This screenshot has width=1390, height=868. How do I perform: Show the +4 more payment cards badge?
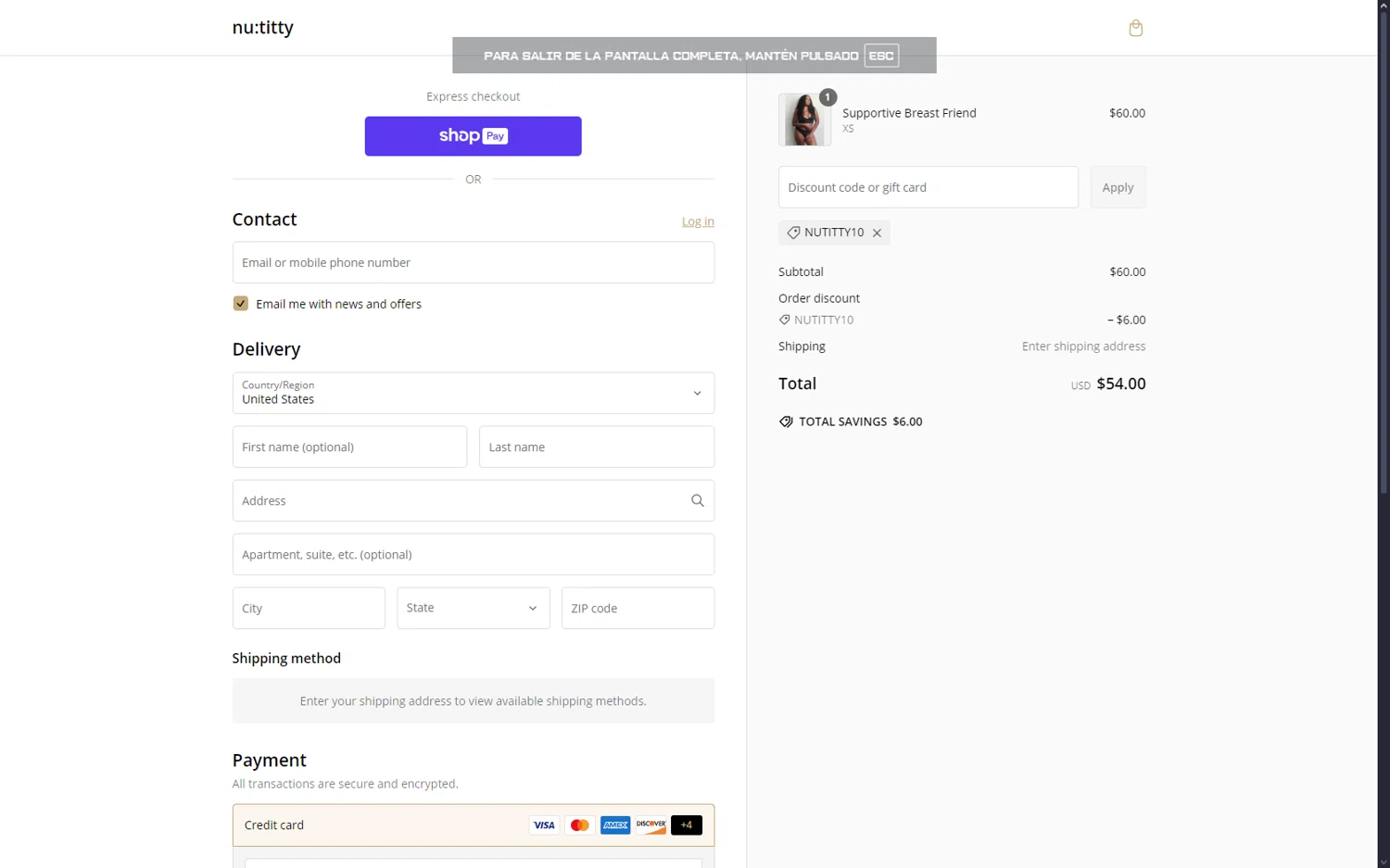687,824
